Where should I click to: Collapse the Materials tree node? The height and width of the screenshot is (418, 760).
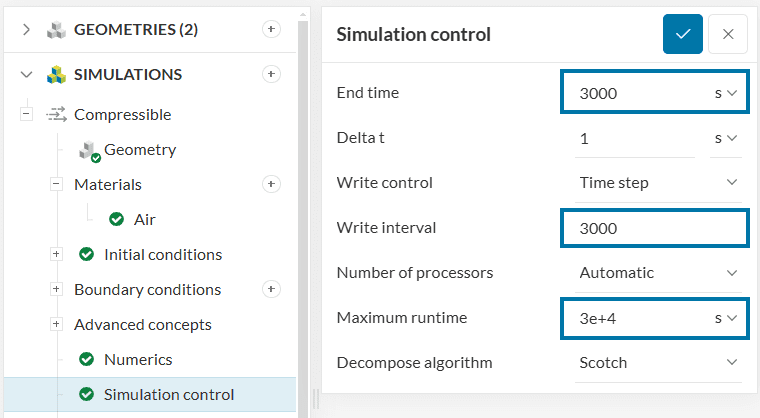tap(56, 184)
